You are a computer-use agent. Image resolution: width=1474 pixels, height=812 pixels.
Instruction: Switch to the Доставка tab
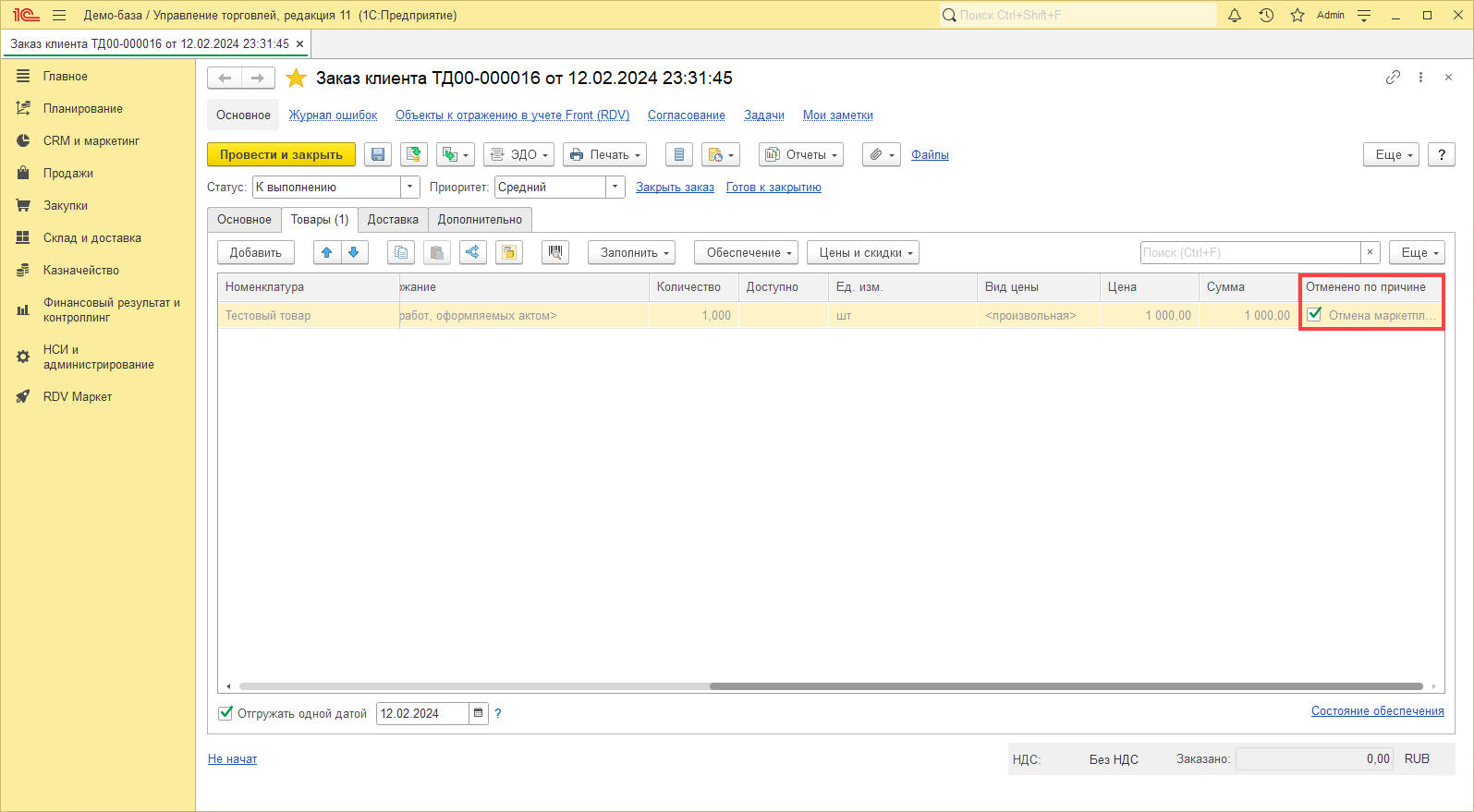(393, 220)
